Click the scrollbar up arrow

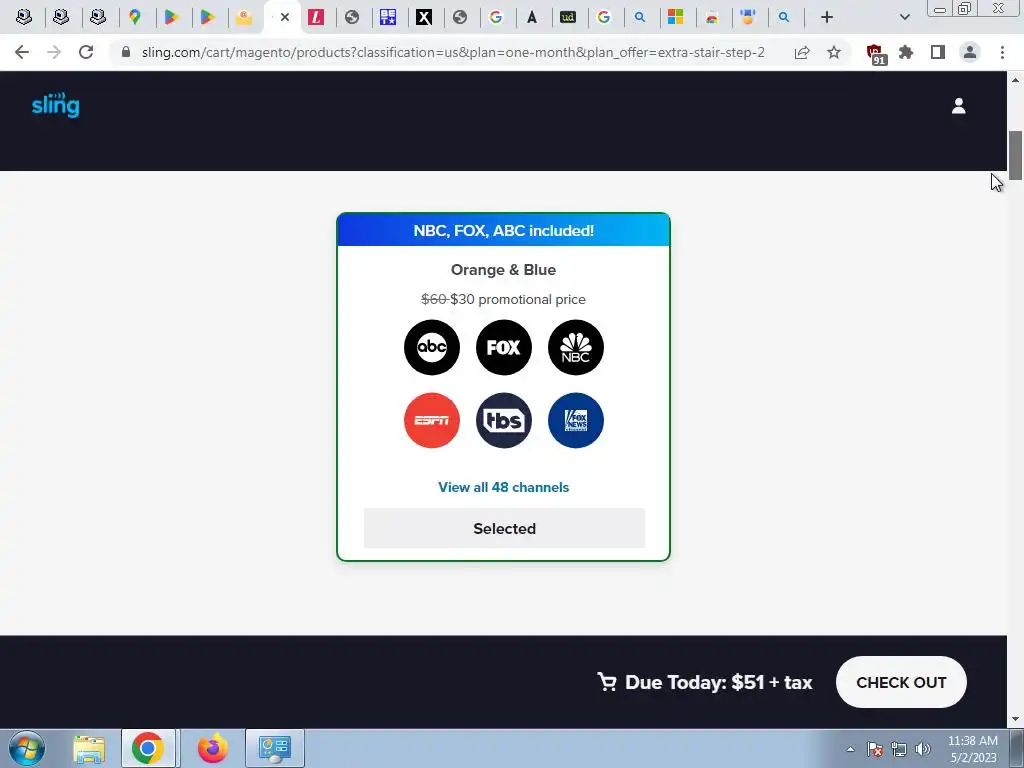click(x=1015, y=80)
